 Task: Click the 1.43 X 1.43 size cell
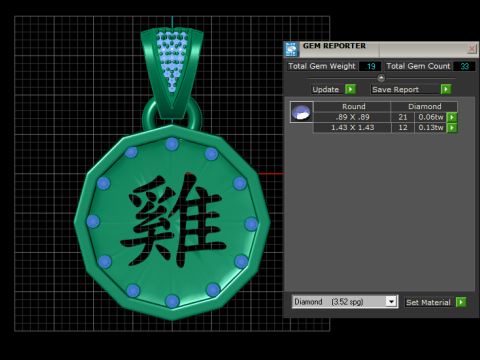click(352, 128)
